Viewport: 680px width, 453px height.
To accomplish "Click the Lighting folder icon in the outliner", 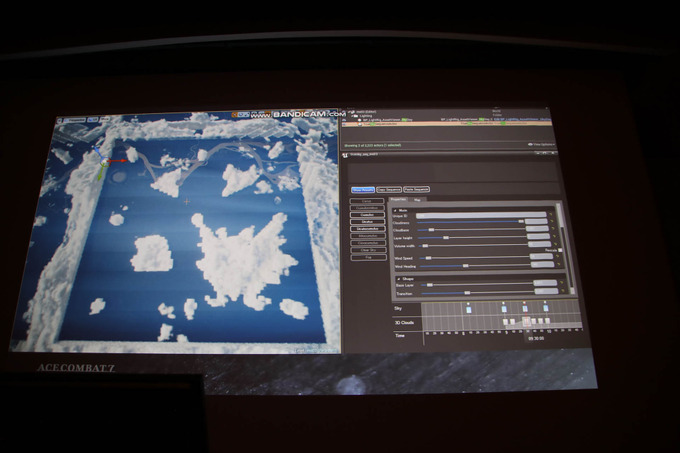I will tap(355, 116).
